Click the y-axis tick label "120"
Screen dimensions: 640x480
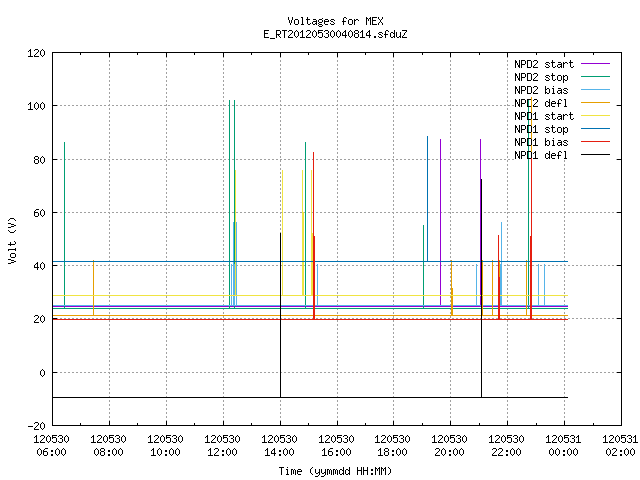point(36,53)
